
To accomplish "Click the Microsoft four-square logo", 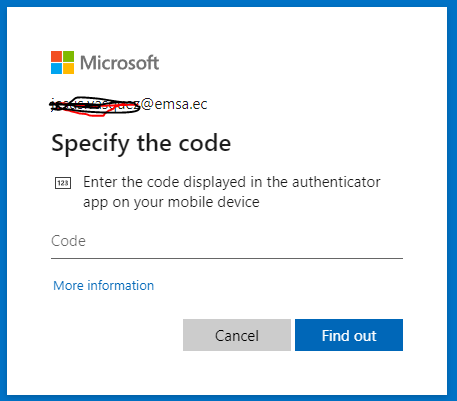I will tap(62, 62).
